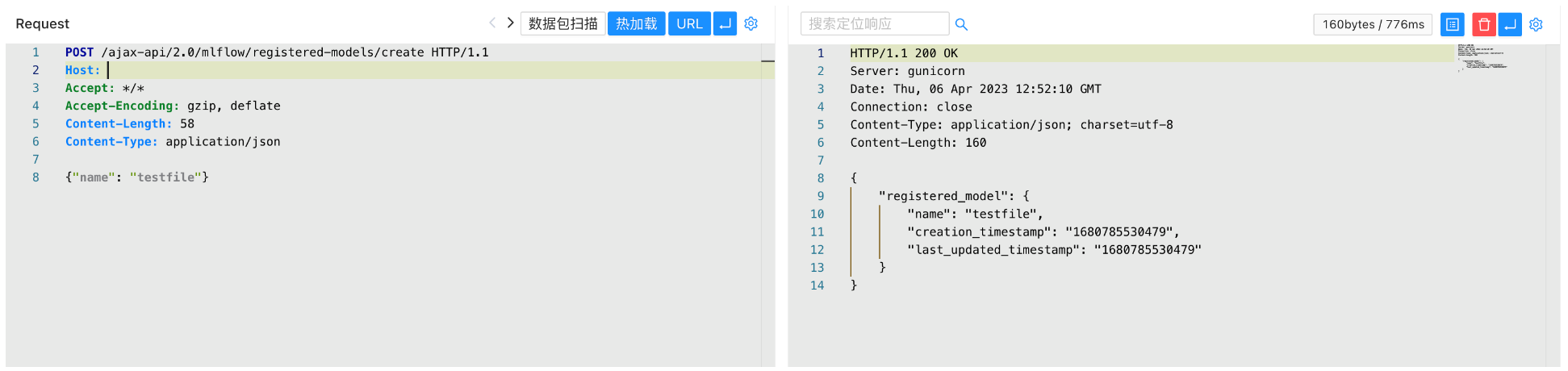Toggle line wrap in Request panel
The image size is (1568, 371).
725,23
